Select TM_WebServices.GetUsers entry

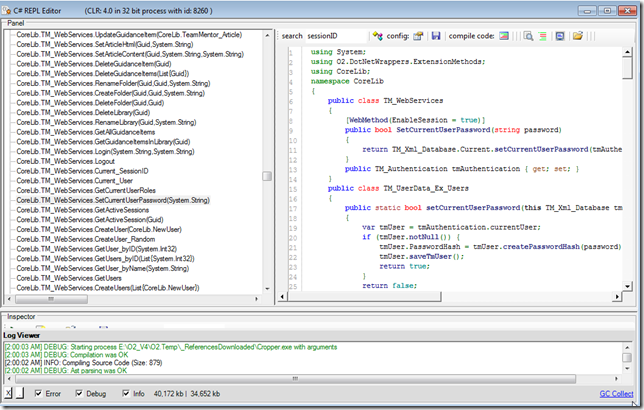click(69, 278)
